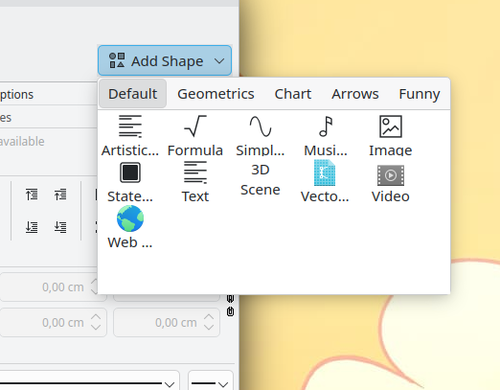Expand the line style dropdown
This screenshot has height=390, width=500.
pos(89,381)
